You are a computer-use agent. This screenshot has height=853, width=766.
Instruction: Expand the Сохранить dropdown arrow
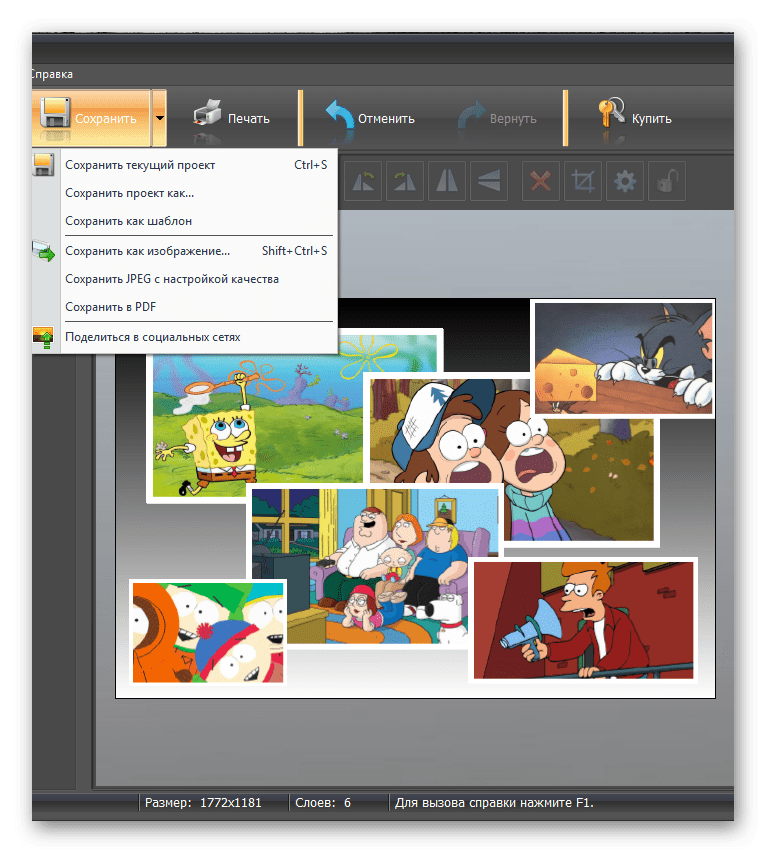[159, 118]
